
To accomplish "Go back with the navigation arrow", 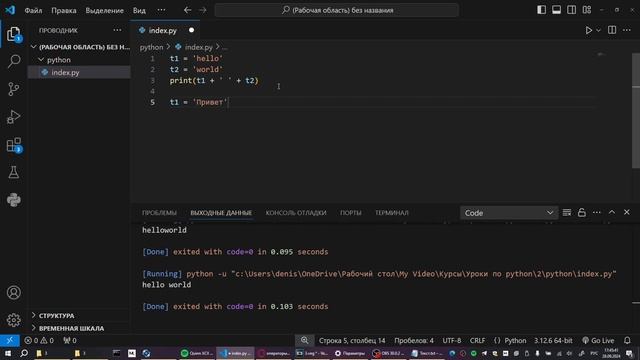I will coord(187,10).
